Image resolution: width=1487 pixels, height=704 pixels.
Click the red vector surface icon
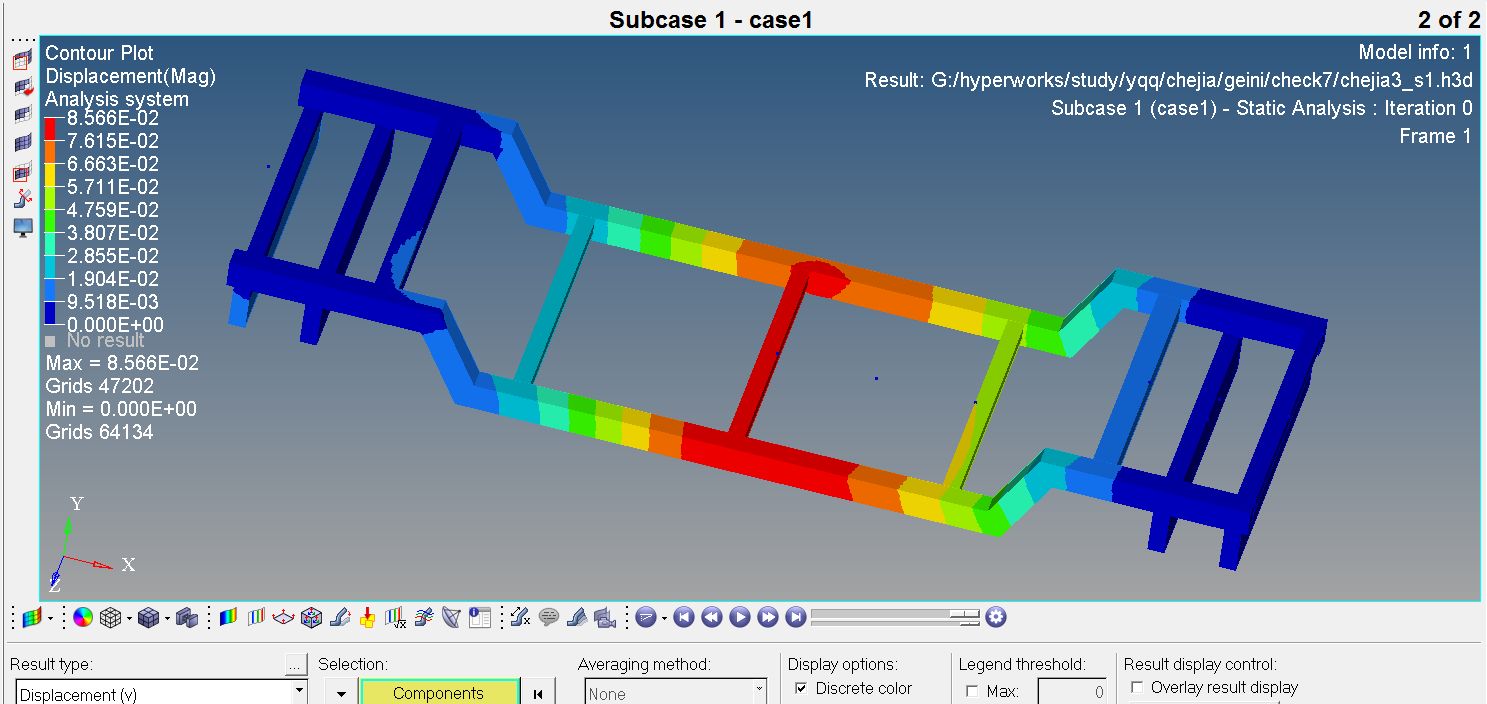pos(284,618)
